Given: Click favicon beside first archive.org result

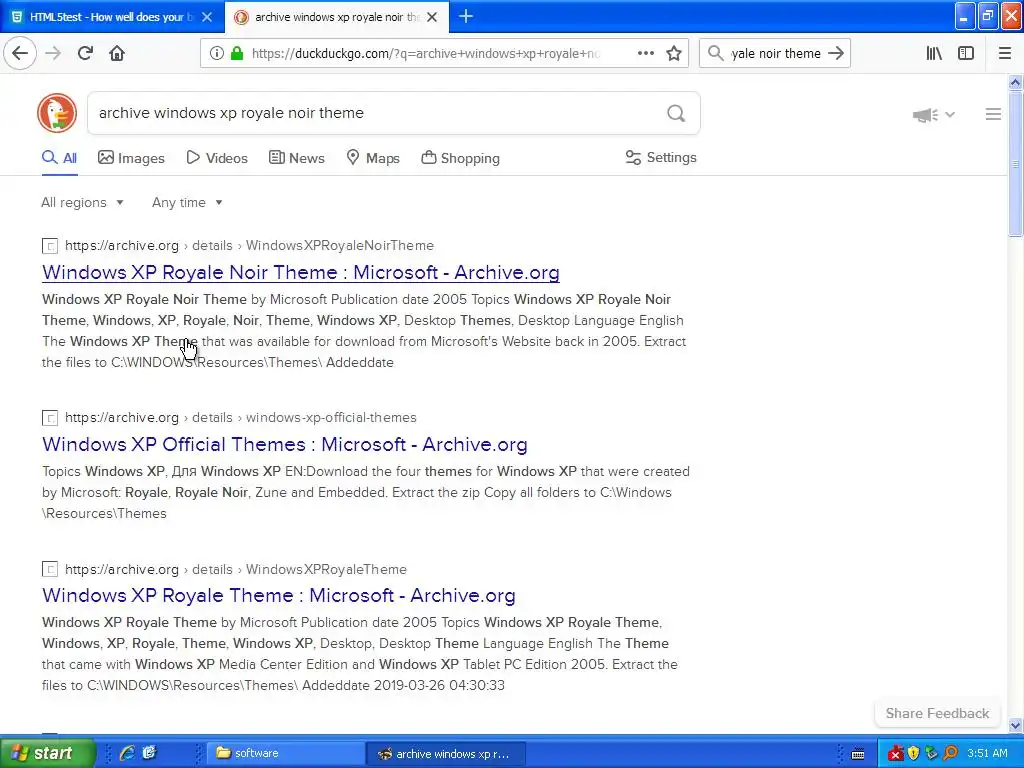Looking at the screenshot, I should click(50, 246).
